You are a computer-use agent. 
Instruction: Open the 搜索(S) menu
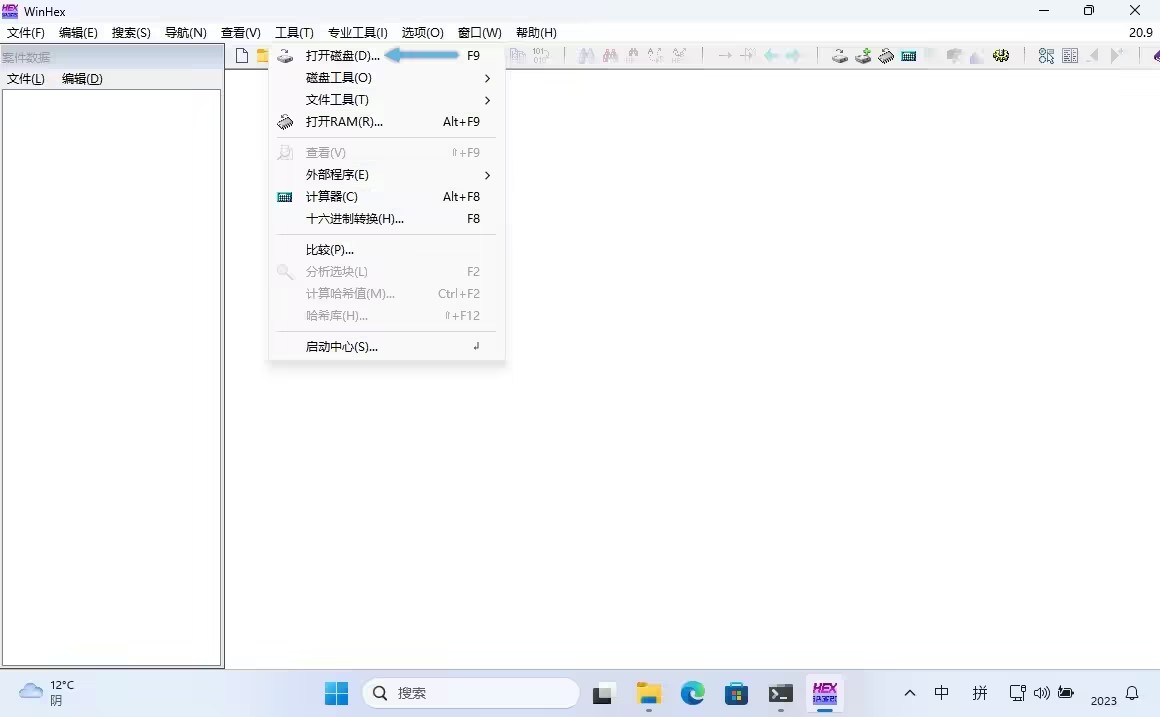pos(131,33)
